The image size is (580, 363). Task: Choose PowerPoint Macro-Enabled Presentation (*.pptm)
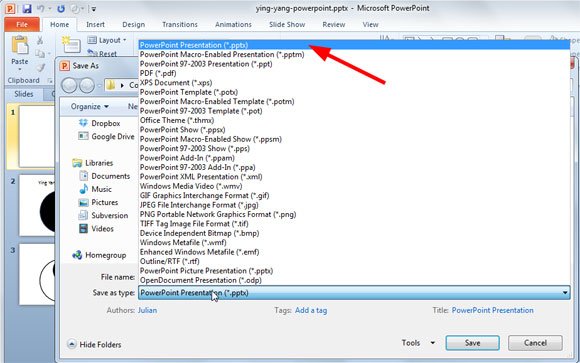pos(354,54)
